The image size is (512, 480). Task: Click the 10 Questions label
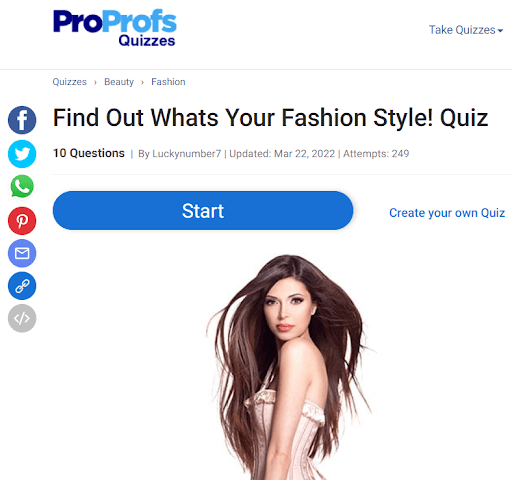point(89,153)
